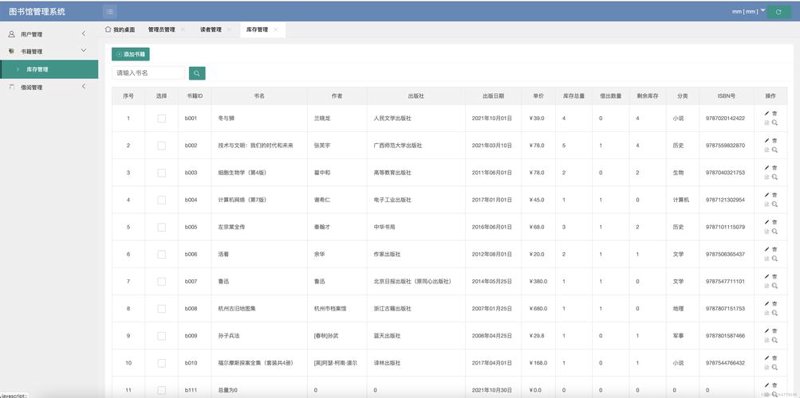View book b009 with the magnifier icon

click(774, 340)
